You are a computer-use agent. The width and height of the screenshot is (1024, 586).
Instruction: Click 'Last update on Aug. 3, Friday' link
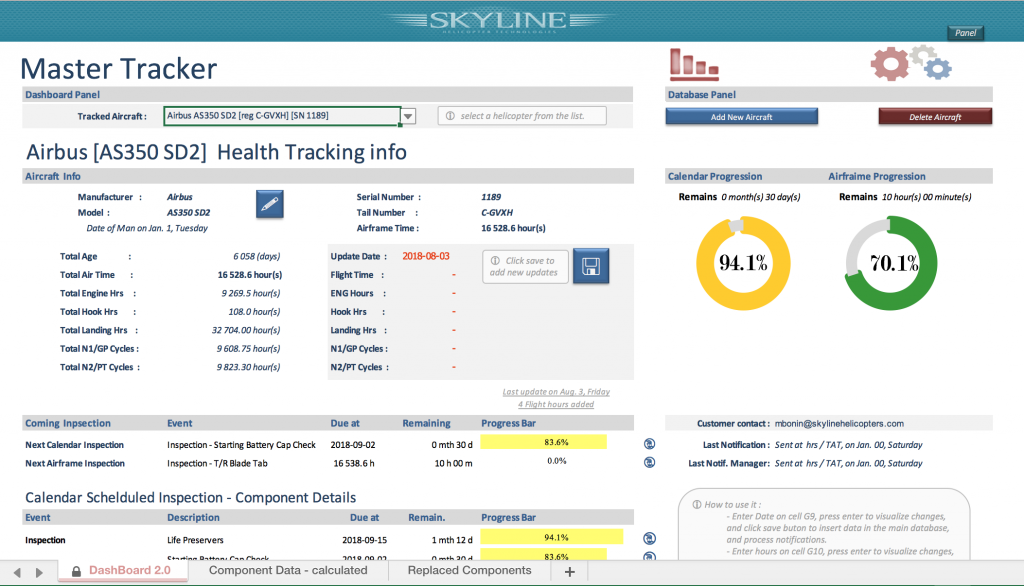click(x=556, y=392)
